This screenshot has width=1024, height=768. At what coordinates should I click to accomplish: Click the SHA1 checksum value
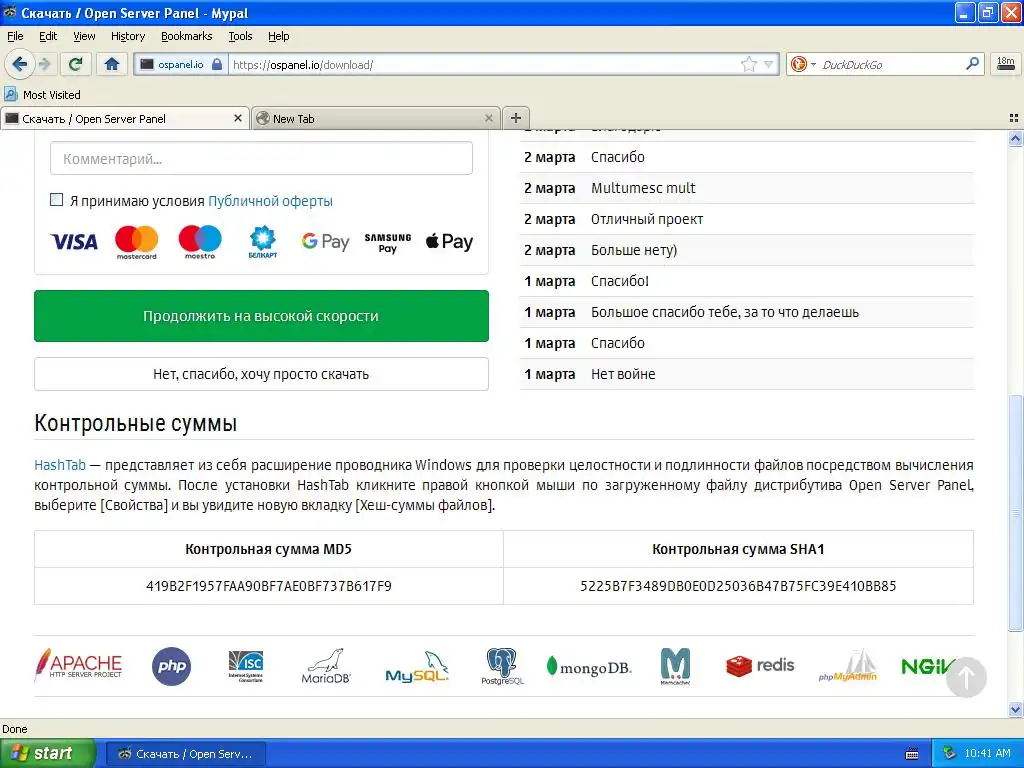(739, 586)
